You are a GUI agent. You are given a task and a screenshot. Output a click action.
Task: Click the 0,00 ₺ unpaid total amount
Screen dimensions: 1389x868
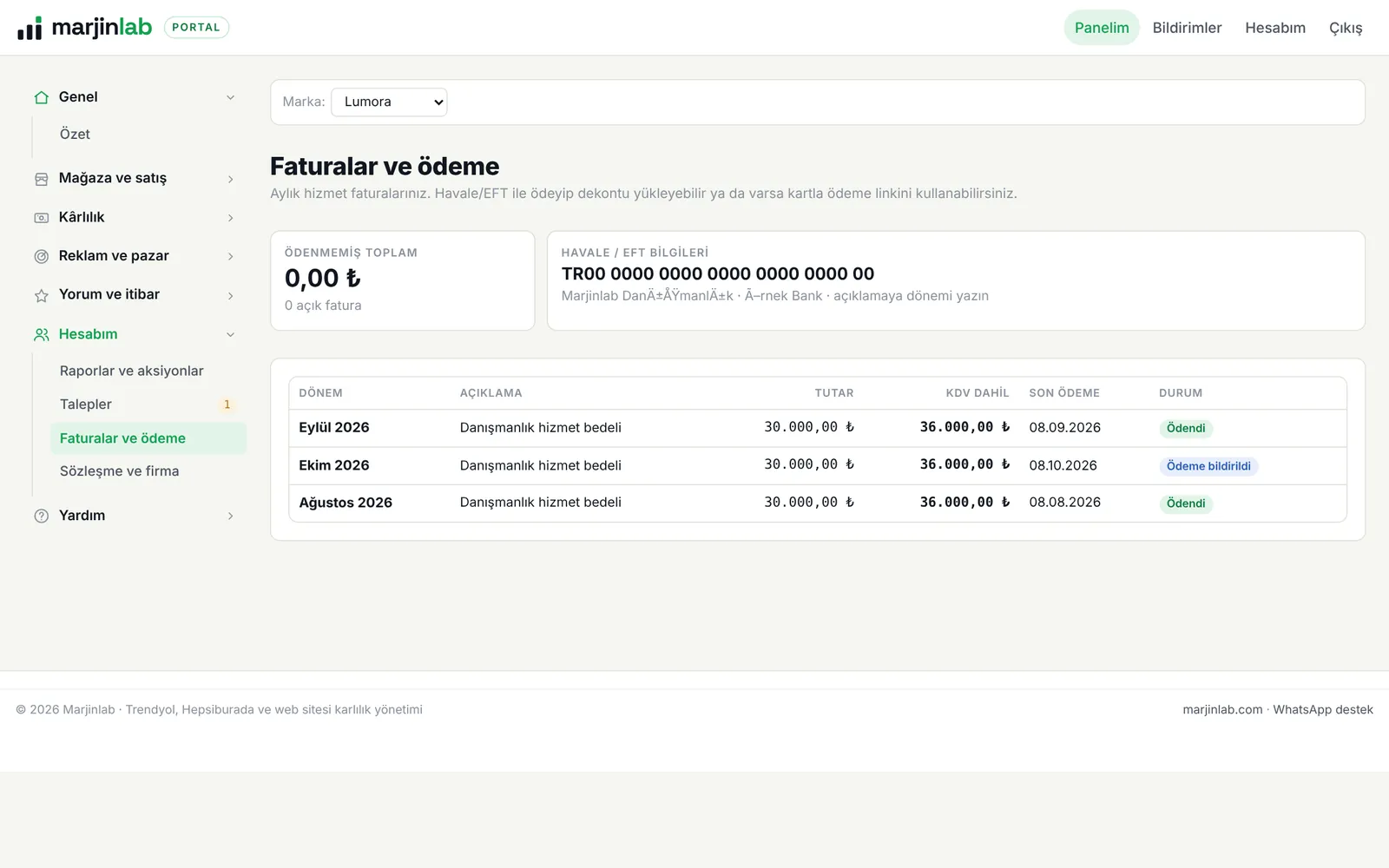pyautogui.click(x=323, y=279)
